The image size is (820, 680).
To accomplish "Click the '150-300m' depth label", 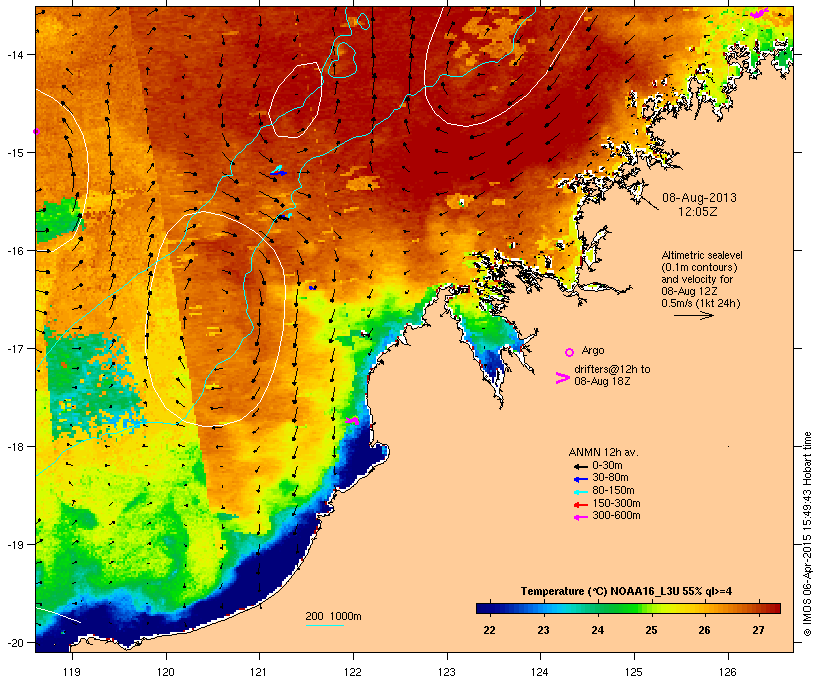I will click(x=616, y=503).
